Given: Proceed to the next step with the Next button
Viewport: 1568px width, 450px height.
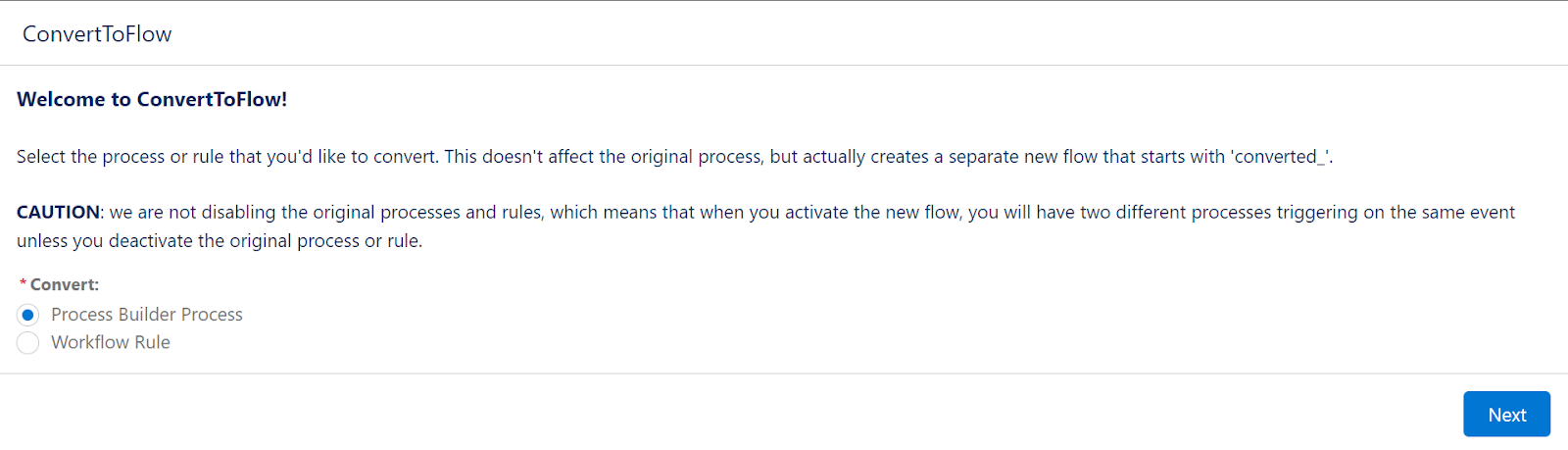Looking at the screenshot, I should pyautogui.click(x=1506, y=414).
